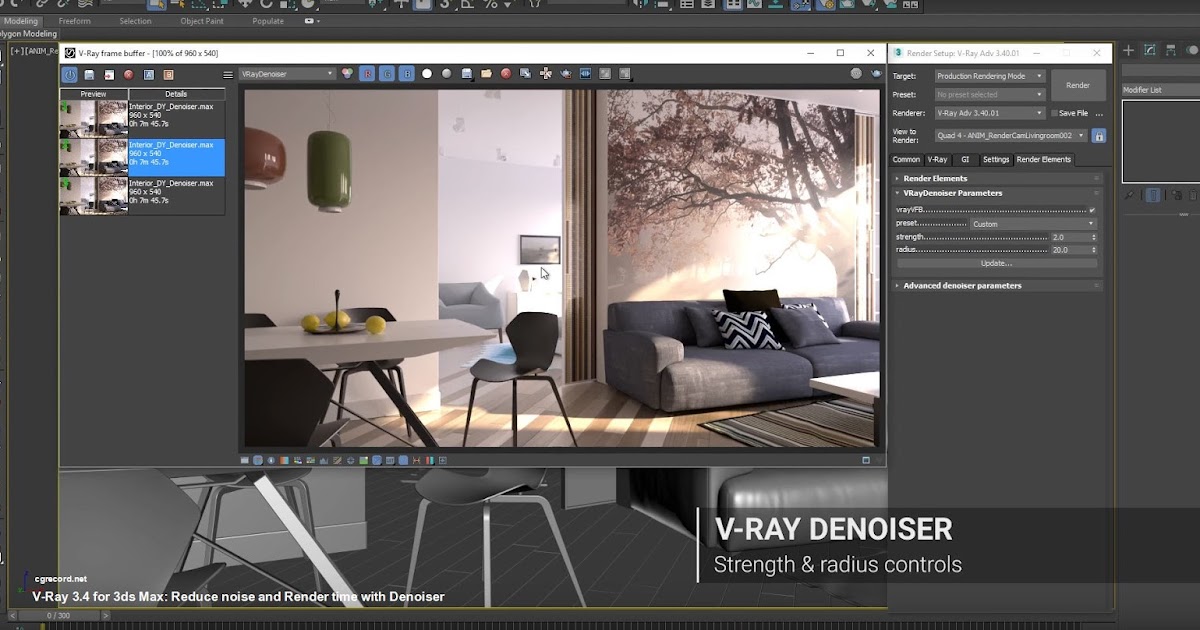Click the region render icon in VFB toolbar
Image resolution: width=1200 pixels, height=630 pixels.
click(604, 74)
